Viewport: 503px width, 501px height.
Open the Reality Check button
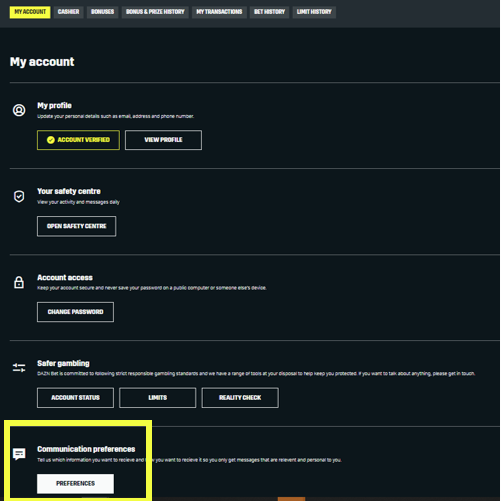(240, 398)
